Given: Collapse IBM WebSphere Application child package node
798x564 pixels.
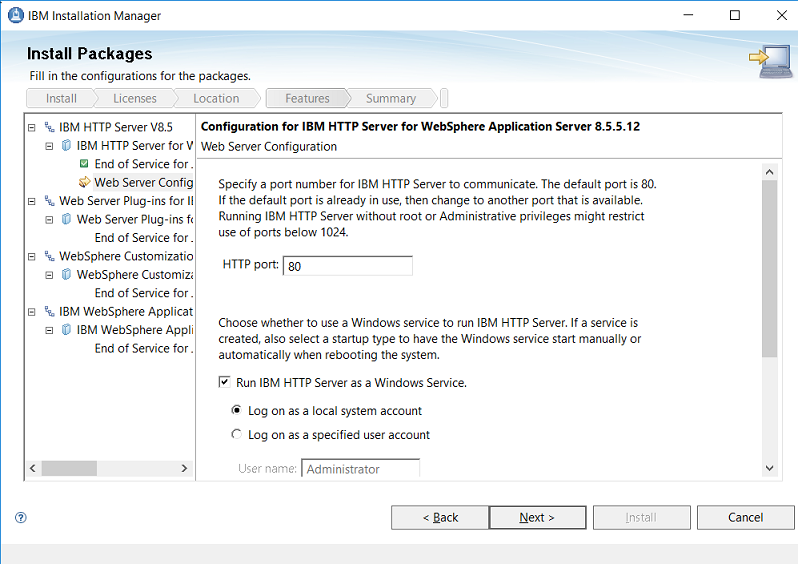Looking at the screenshot, I should pos(49,330).
